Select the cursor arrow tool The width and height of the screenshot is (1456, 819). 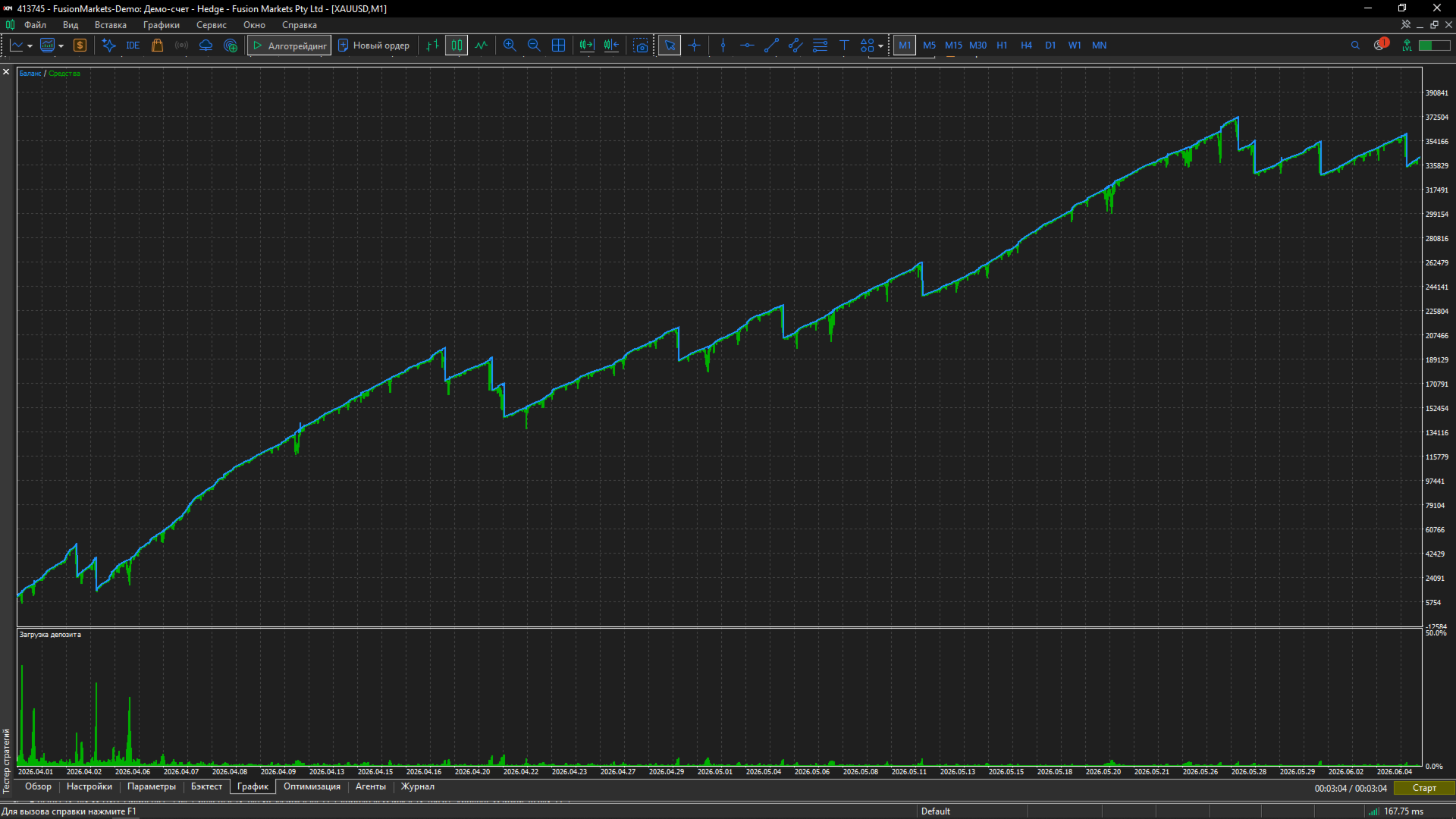(670, 45)
